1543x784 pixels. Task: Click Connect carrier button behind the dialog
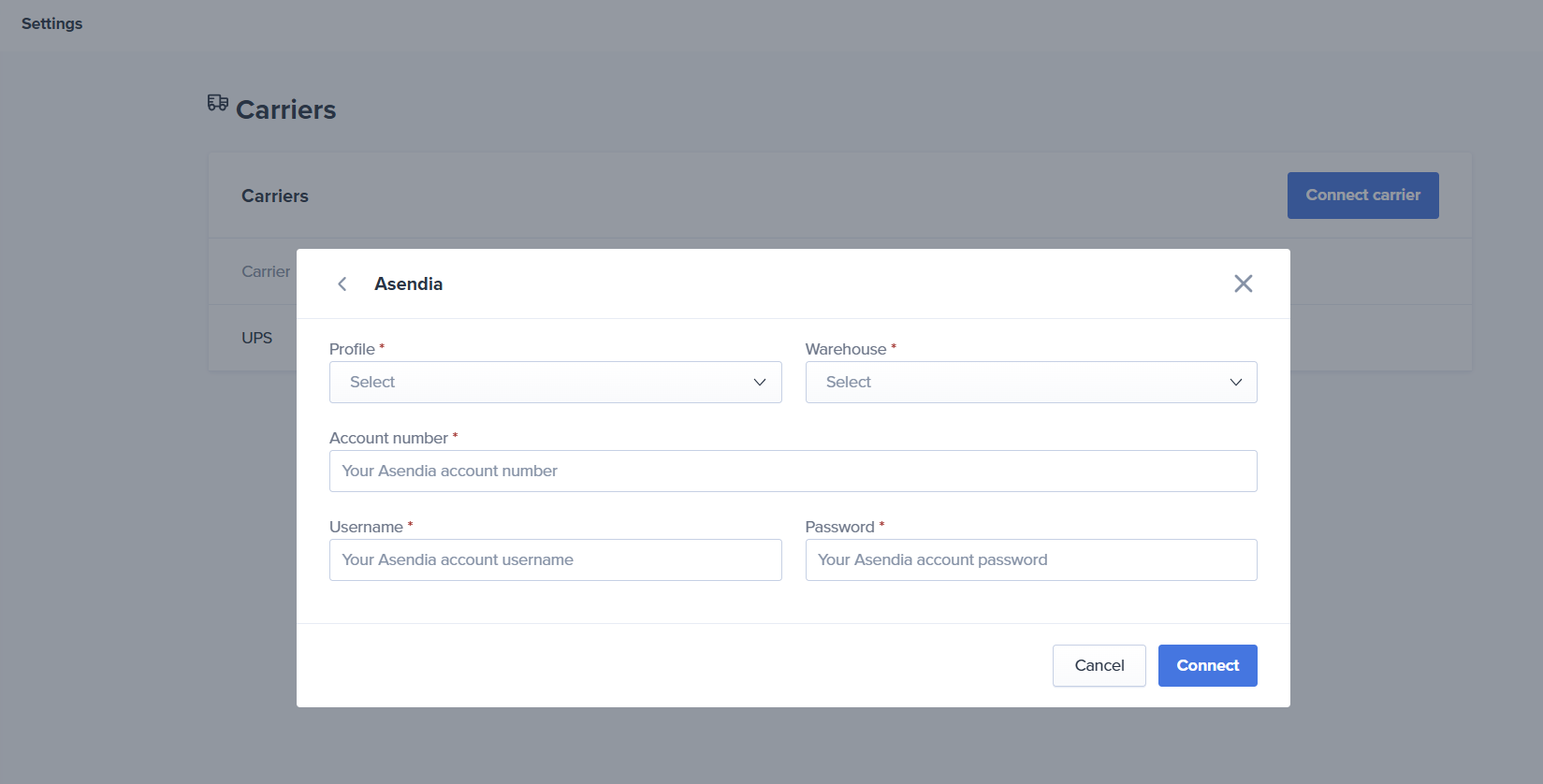(1362, 196)
